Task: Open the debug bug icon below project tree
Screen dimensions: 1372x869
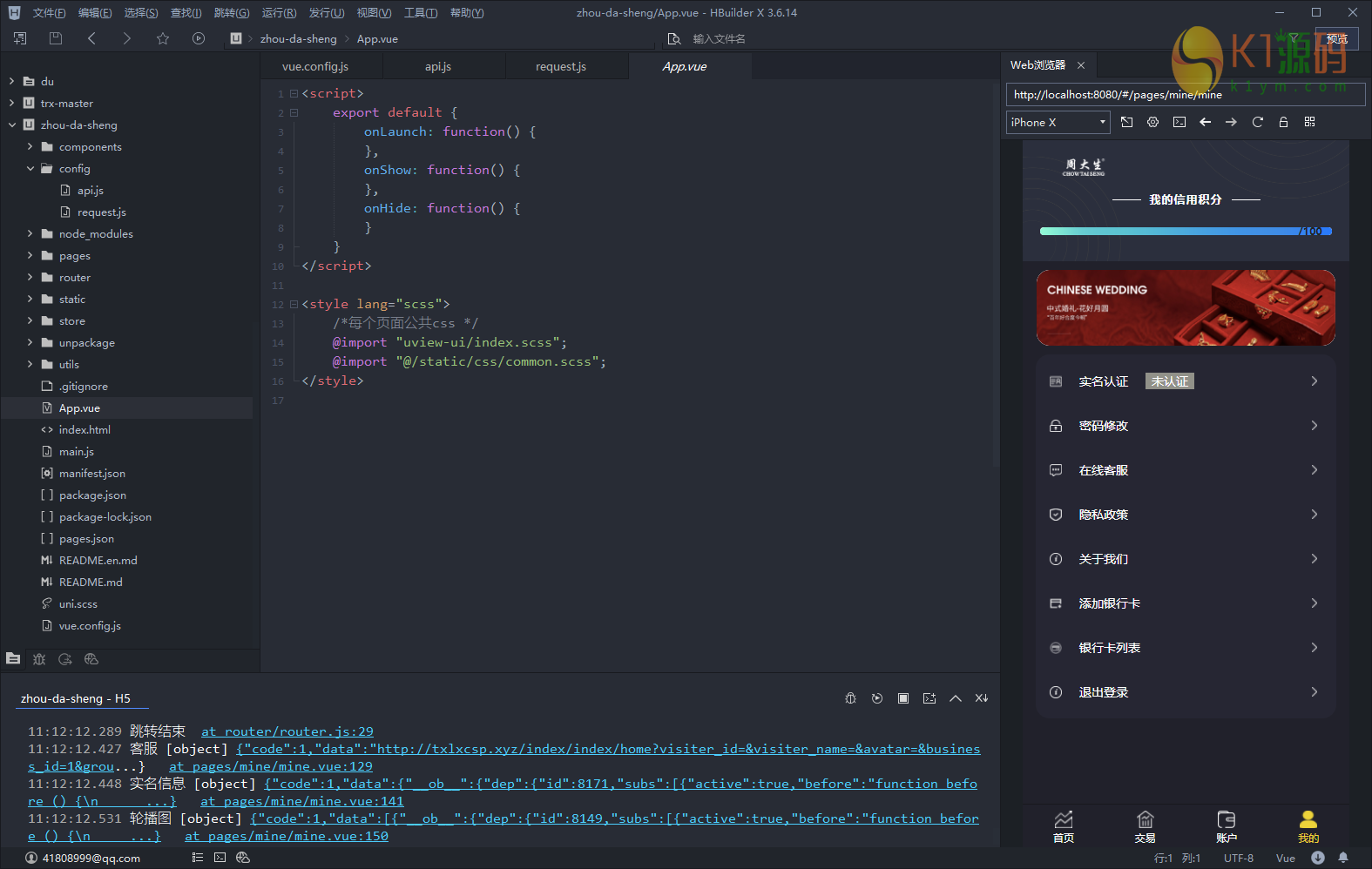Action: [x=39, y=659]
